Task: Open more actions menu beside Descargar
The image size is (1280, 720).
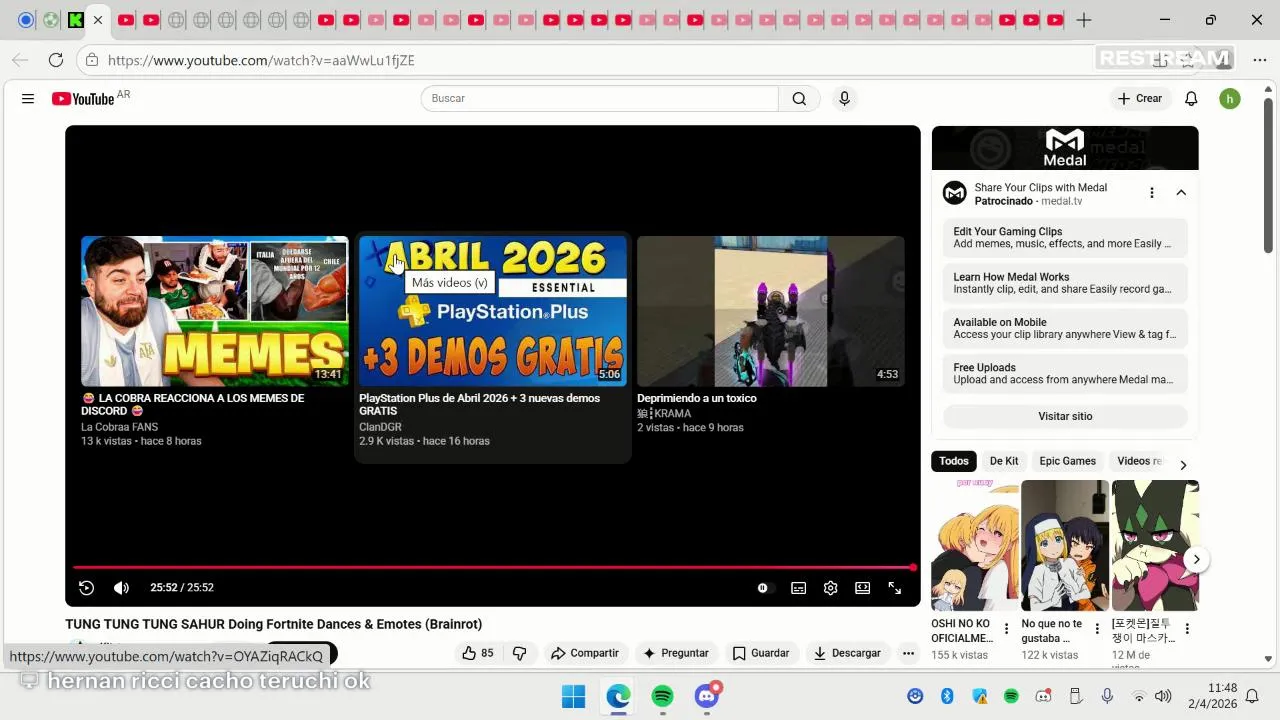Action: (908, 653)
